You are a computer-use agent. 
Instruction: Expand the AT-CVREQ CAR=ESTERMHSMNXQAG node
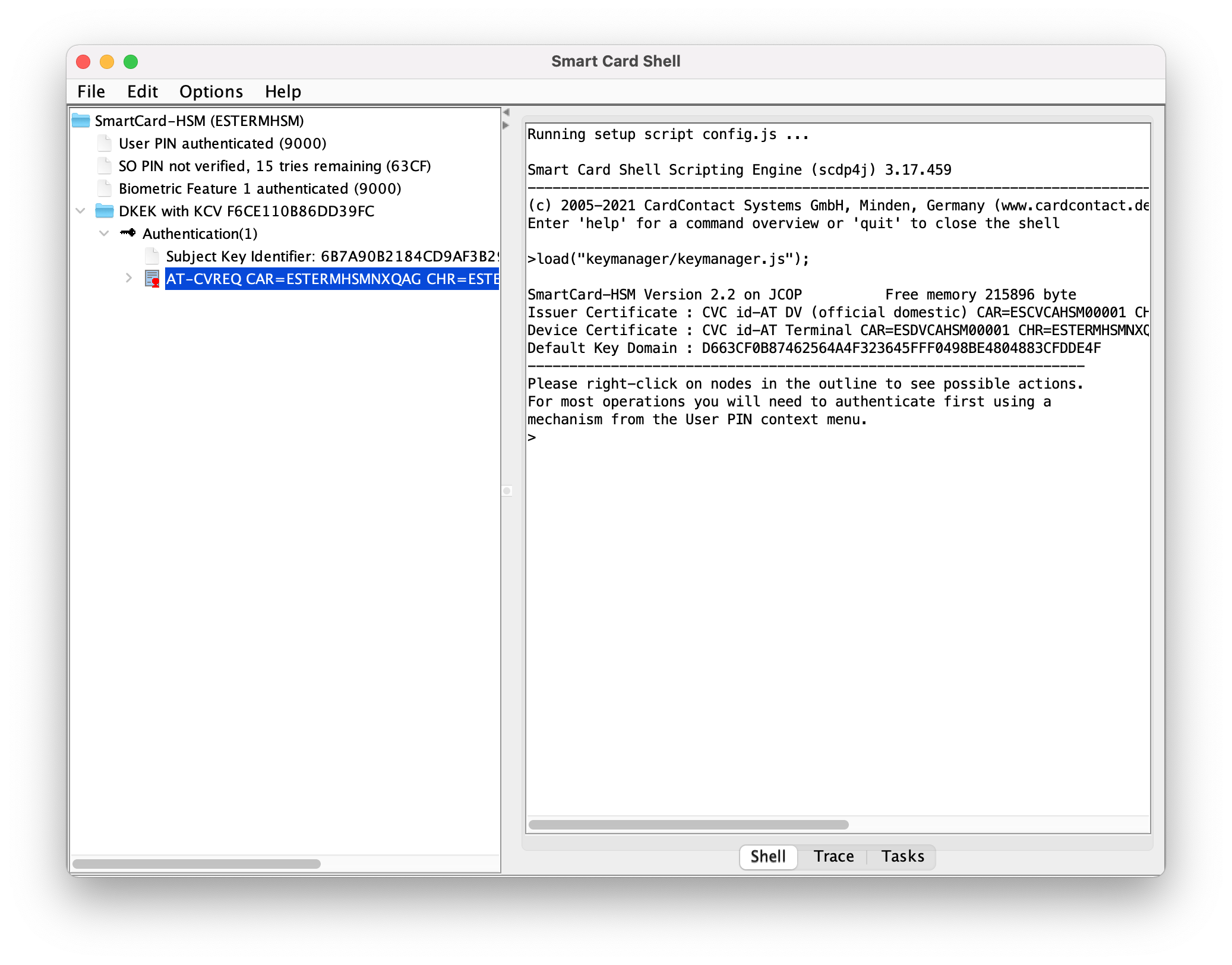coord(128,278)
